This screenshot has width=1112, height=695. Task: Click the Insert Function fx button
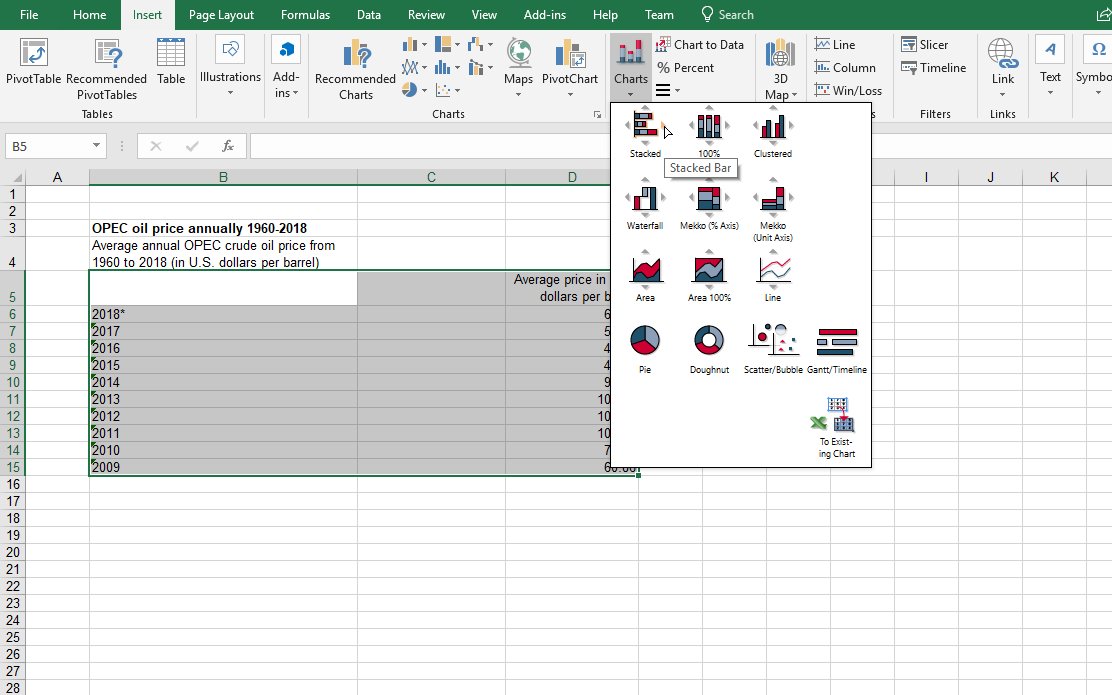pos(228,146)
